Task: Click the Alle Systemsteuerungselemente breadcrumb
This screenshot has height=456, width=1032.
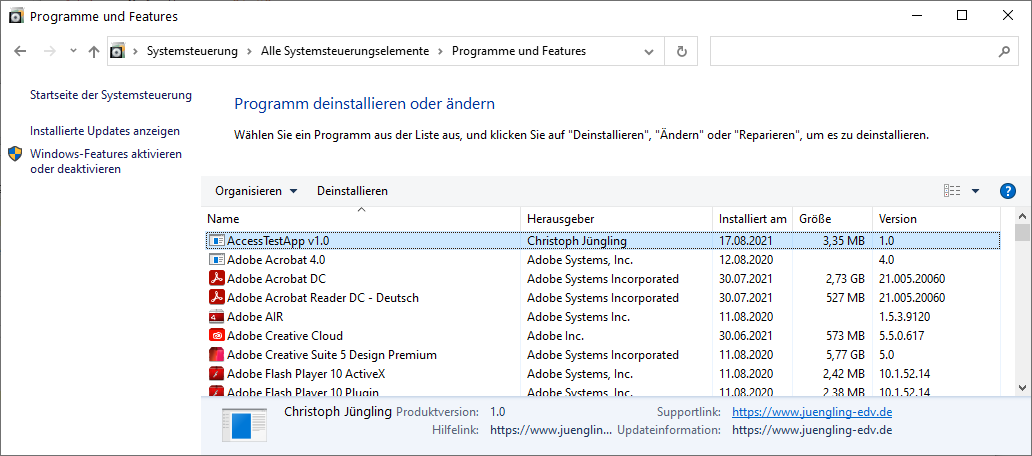Action: click(345, 51)
